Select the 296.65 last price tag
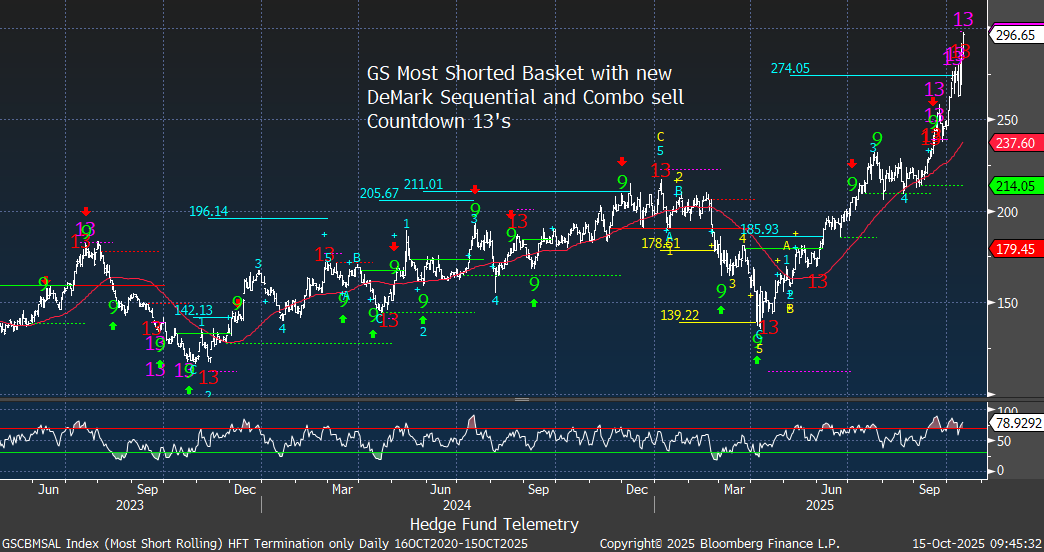The image size is (1044, 552). click(x=1015, y=35)
